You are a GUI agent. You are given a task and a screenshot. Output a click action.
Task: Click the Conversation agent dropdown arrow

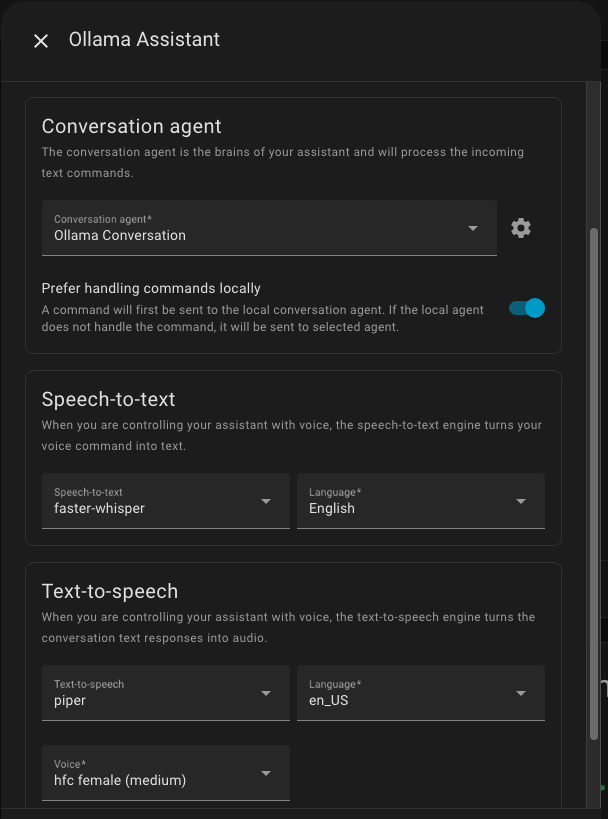473,228
